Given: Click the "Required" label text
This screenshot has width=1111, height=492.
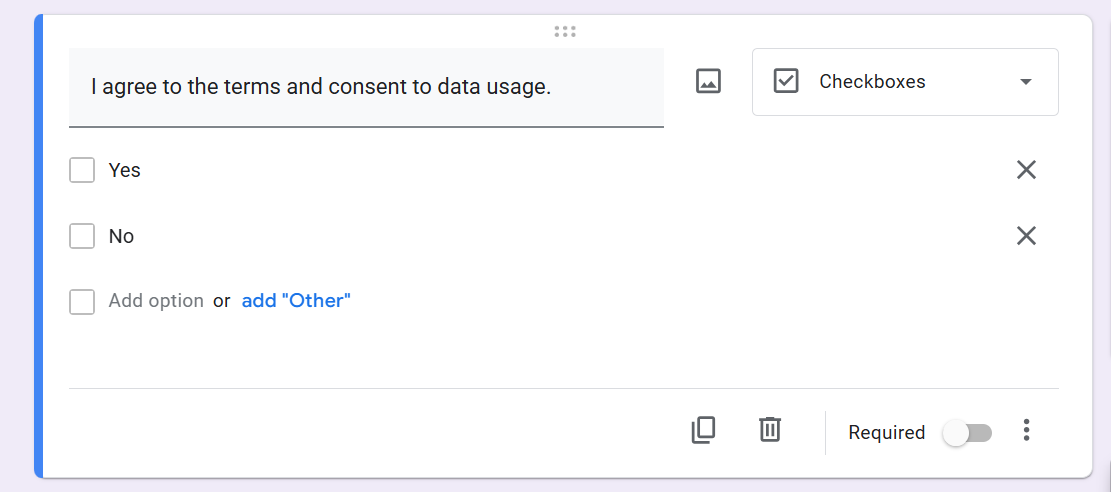Looking at the screenshot, I should [x=886, y=433].
